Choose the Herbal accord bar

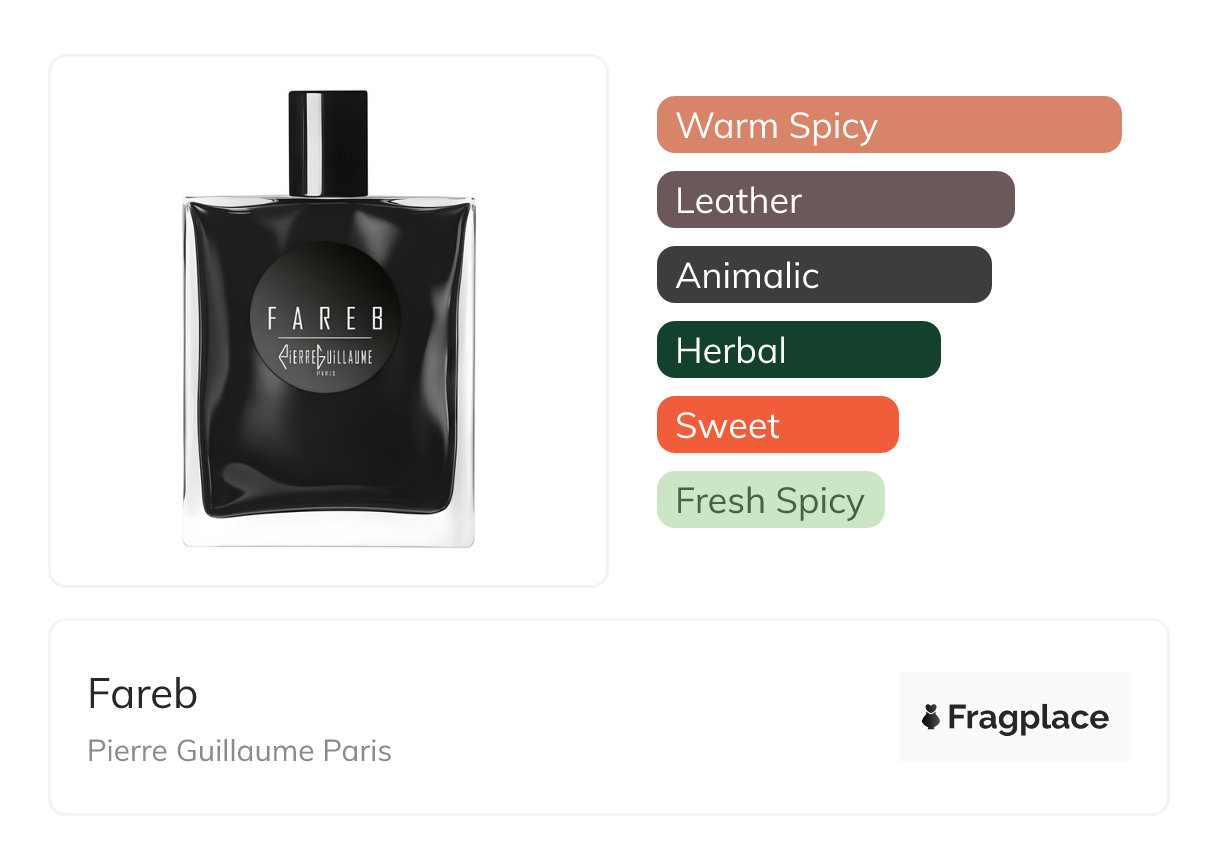(799, 350)
